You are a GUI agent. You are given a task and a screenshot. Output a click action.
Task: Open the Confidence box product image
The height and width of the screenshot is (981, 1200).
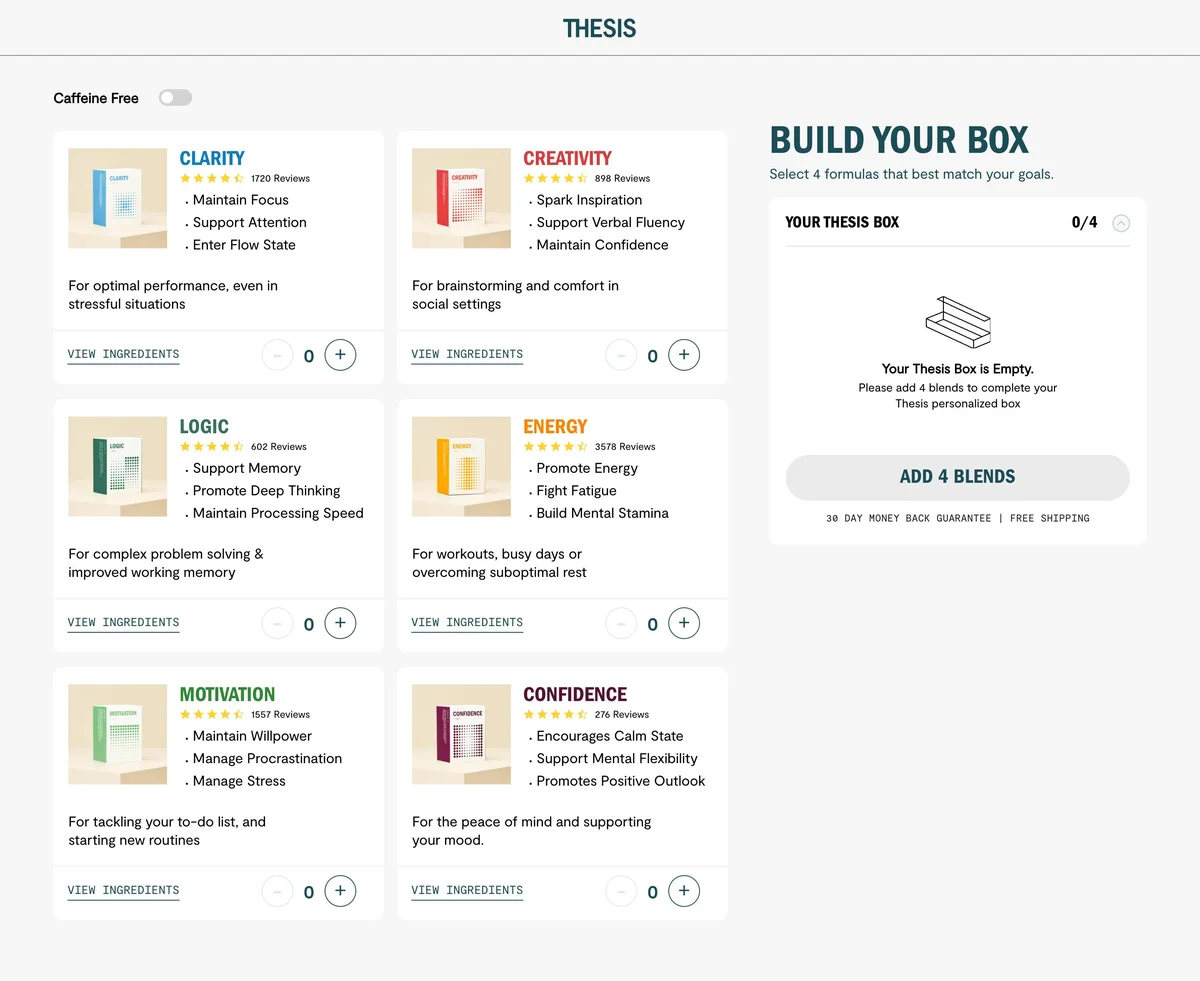[x=461, y=734]
